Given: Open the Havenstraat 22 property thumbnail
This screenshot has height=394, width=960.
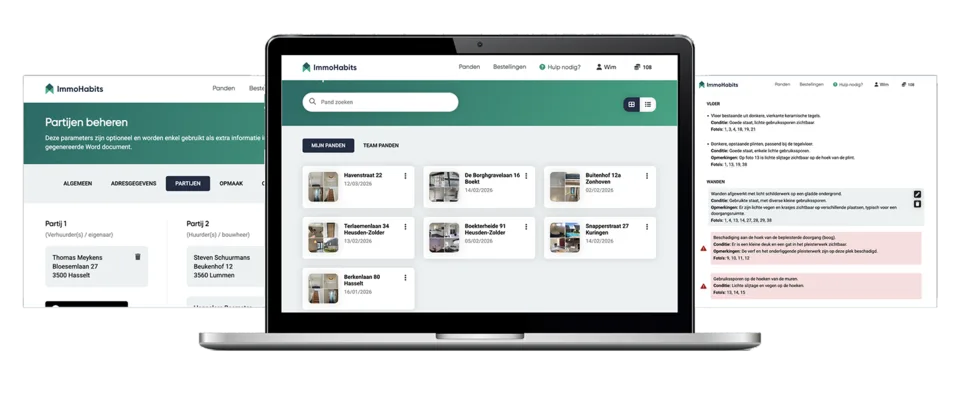Looking at the screenshot, I should [323, 187].
